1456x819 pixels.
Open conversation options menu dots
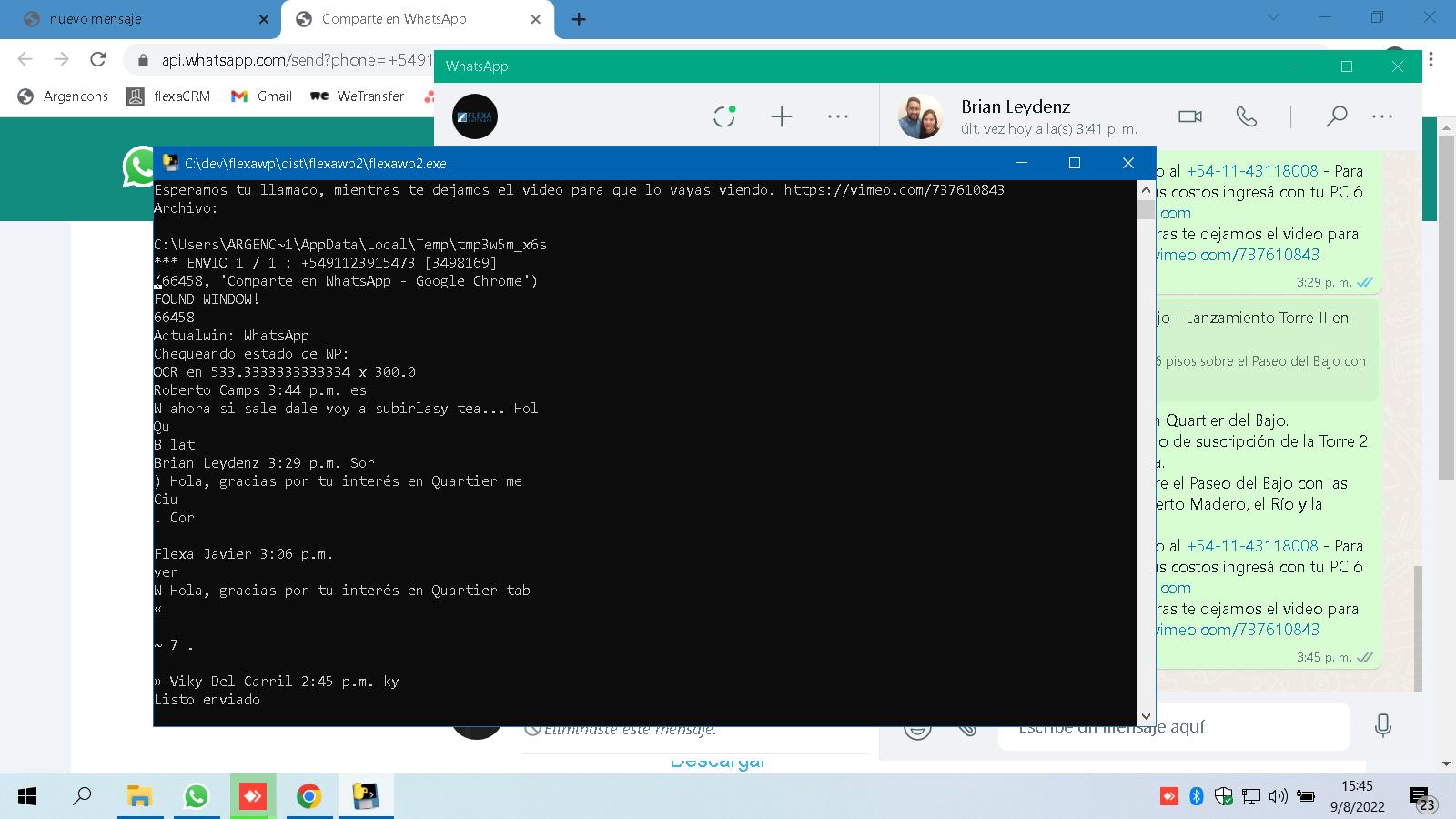coord(1382,116)
